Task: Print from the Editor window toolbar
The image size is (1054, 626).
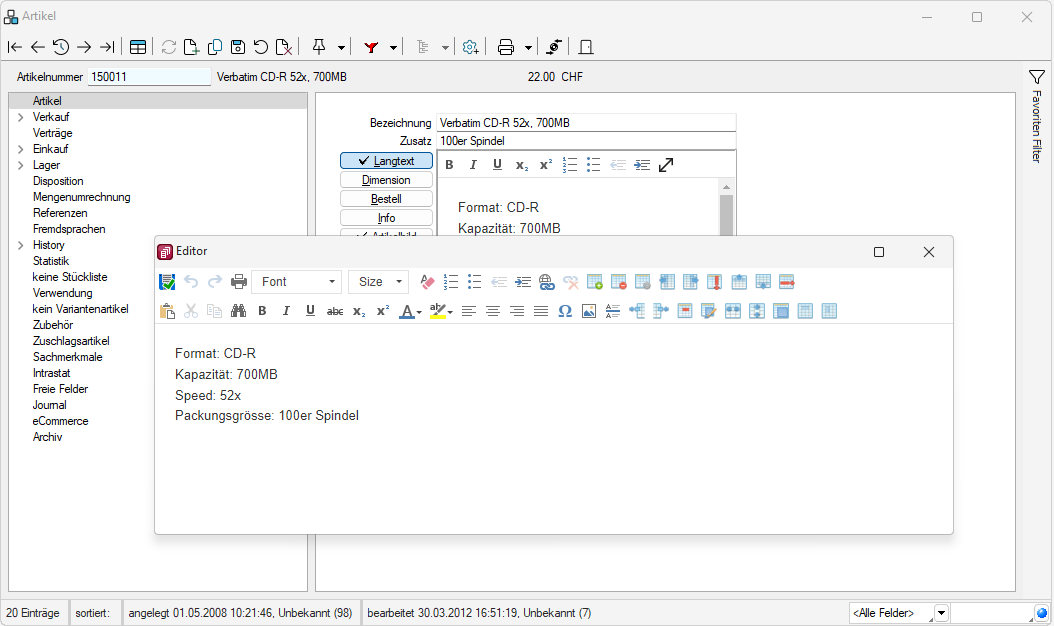Action: [x=239, y=282]
